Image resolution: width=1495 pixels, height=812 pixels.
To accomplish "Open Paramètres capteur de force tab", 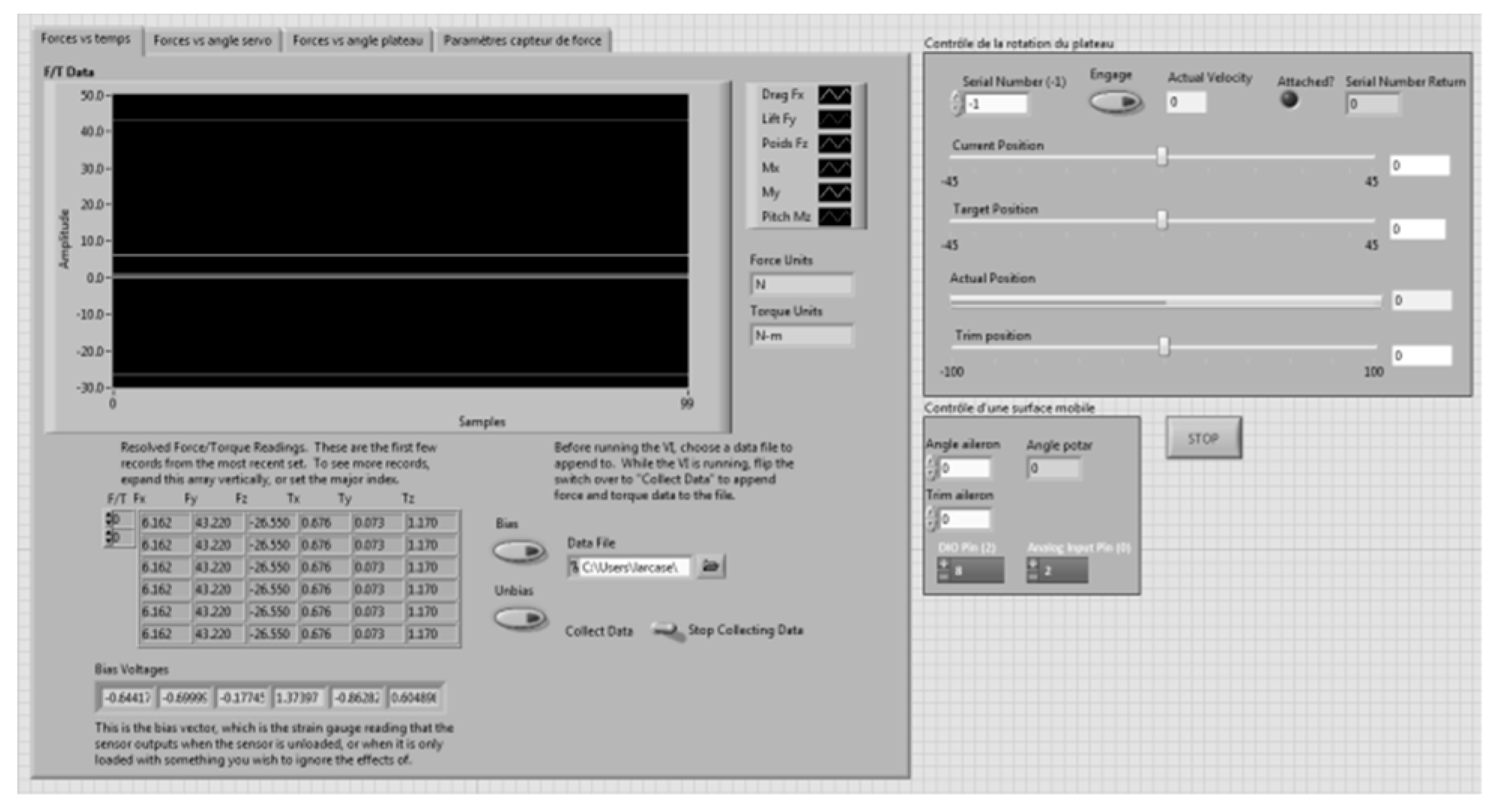I will pos(522,41).
